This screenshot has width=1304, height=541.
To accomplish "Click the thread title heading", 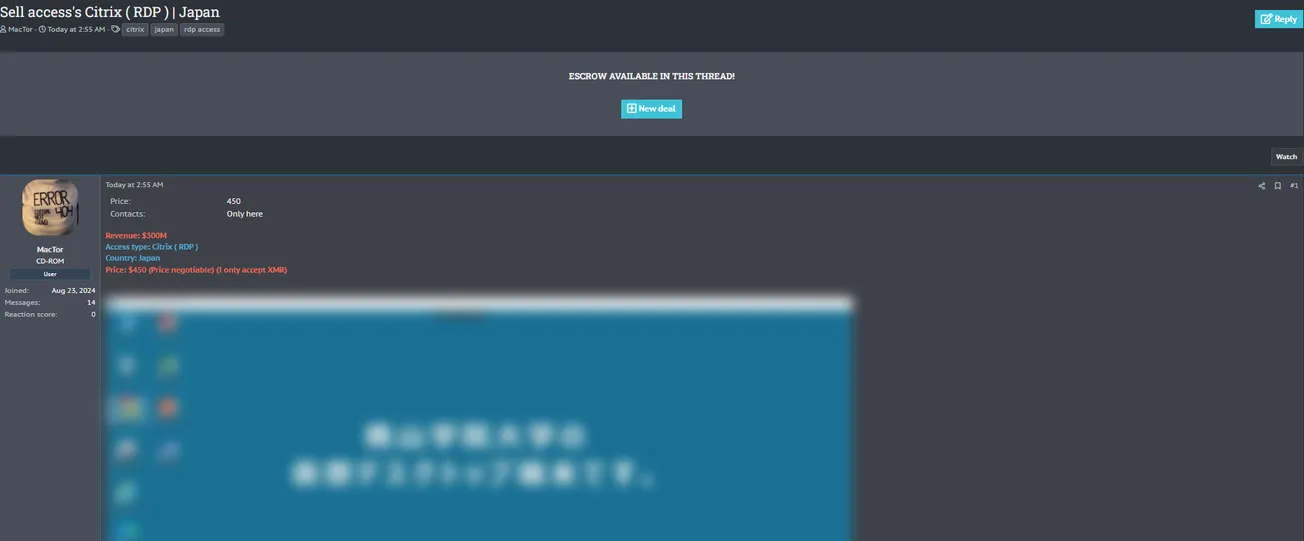I will (110, 12).
